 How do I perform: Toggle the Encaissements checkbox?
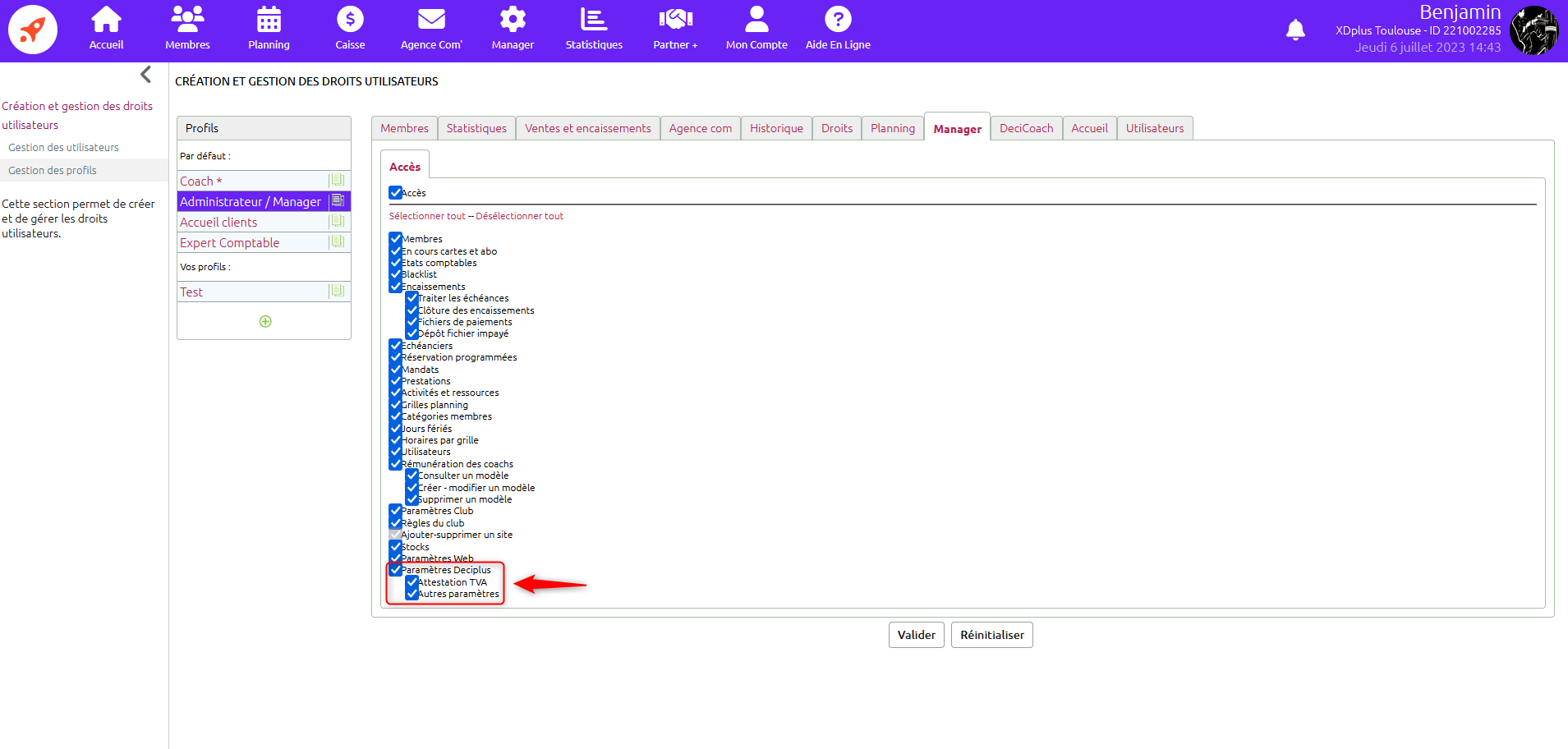396,287
